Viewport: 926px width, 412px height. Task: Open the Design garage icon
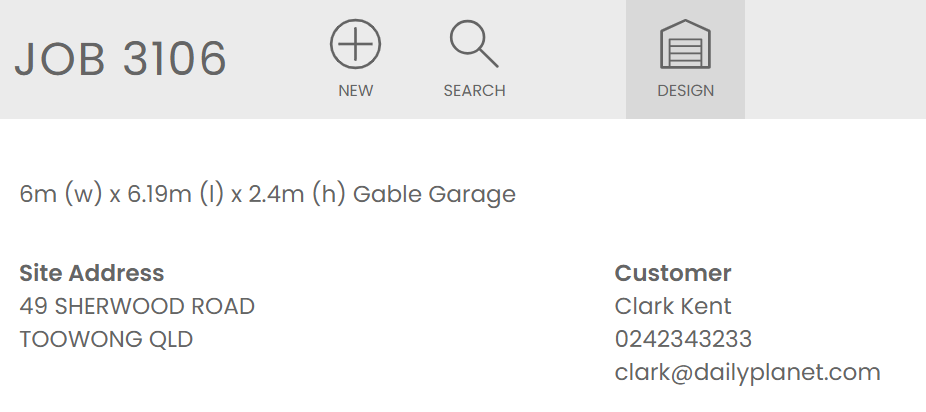pyautogui.click(x=685, y=45)
